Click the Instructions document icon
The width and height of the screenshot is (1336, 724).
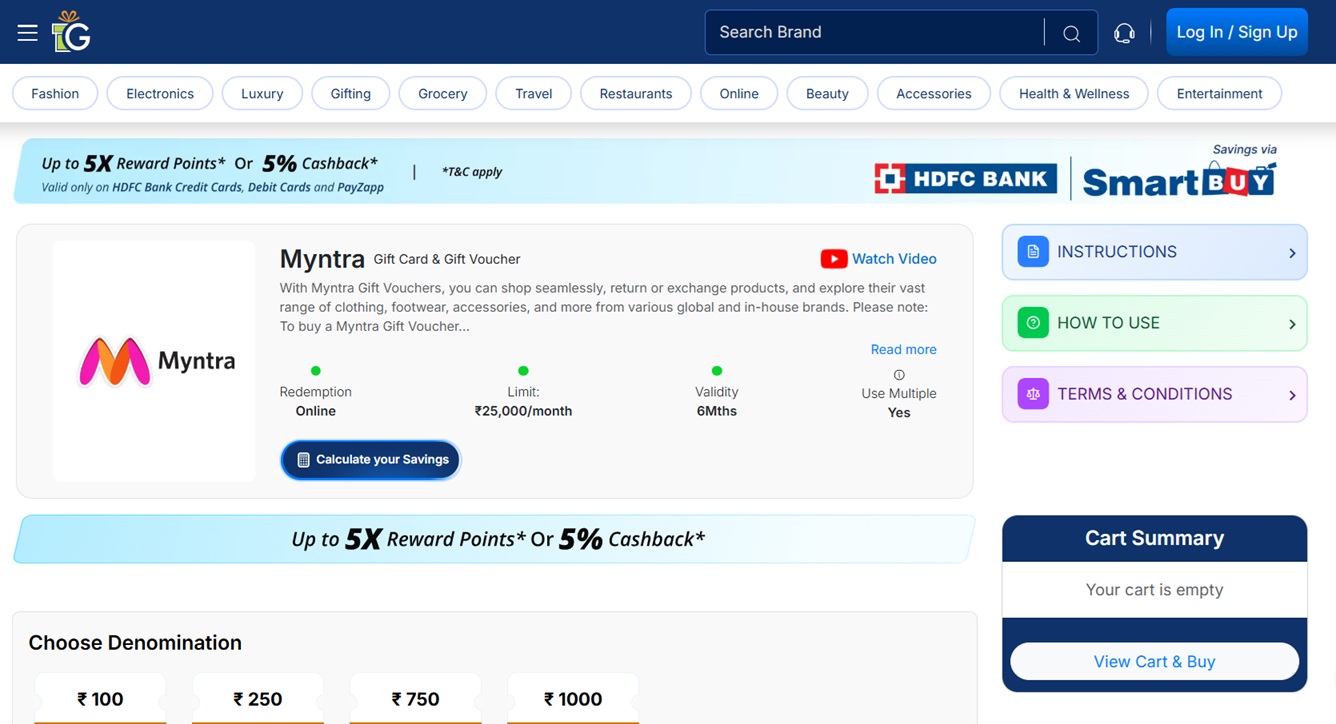click(1033, 252)
